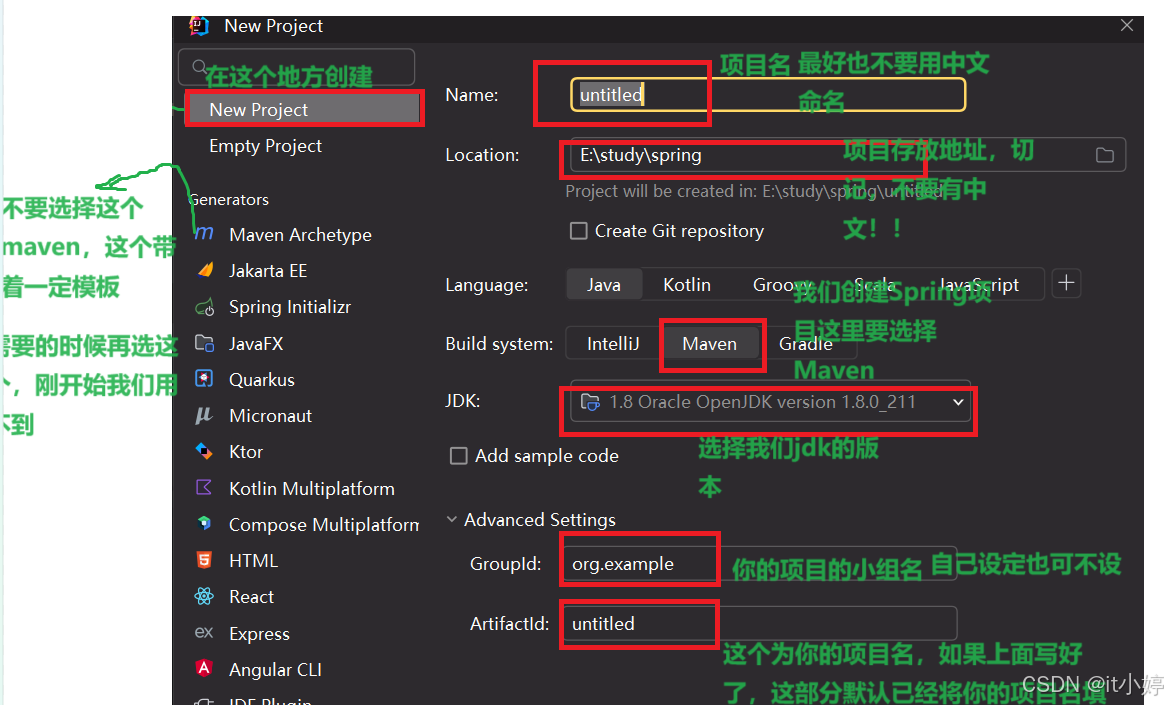
Task: Click the ArtifactId field
Action: tap(760, 624)
